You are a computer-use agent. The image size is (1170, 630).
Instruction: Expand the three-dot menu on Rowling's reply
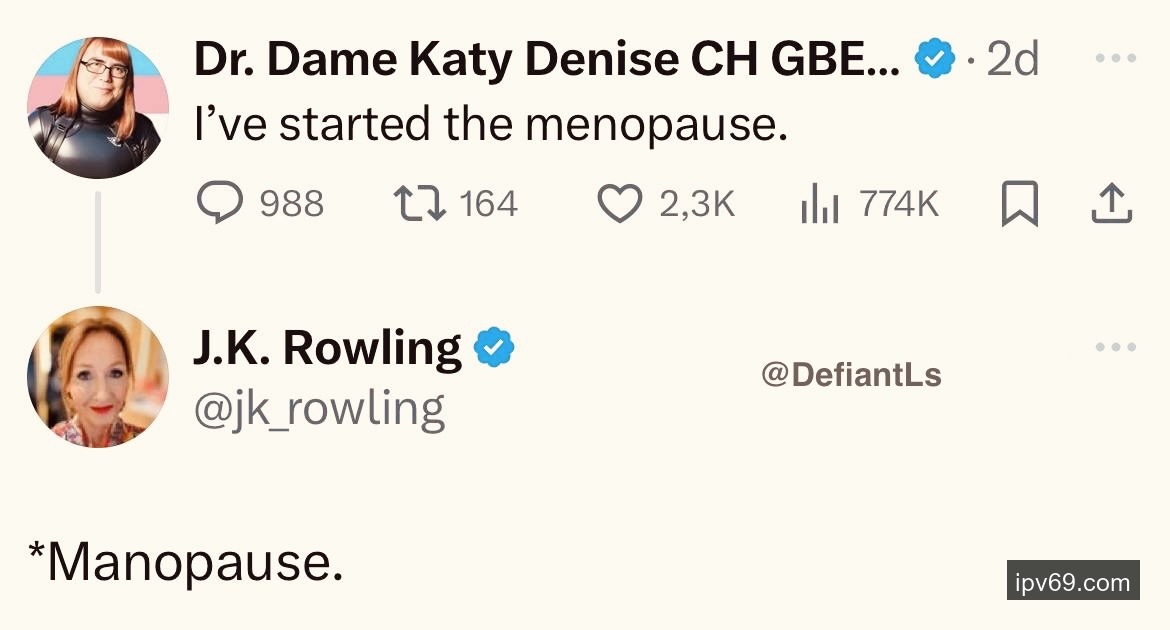click(1115, 348)
